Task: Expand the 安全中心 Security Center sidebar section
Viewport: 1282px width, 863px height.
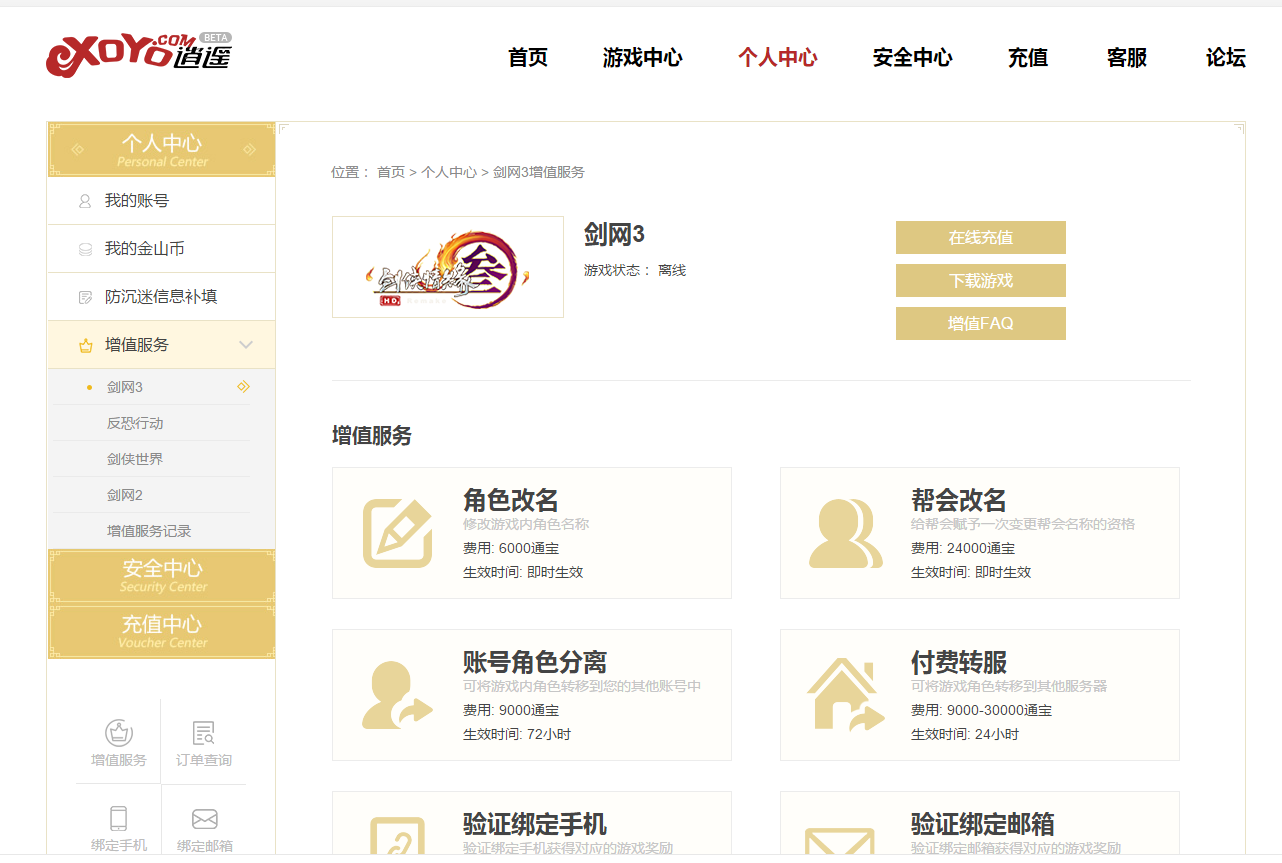Action: (x=162, y=576)
